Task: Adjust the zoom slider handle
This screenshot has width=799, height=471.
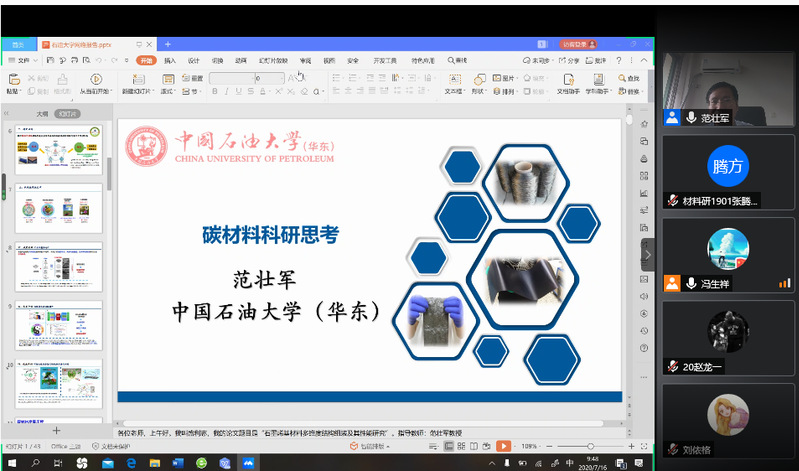Action: point(591,446)
